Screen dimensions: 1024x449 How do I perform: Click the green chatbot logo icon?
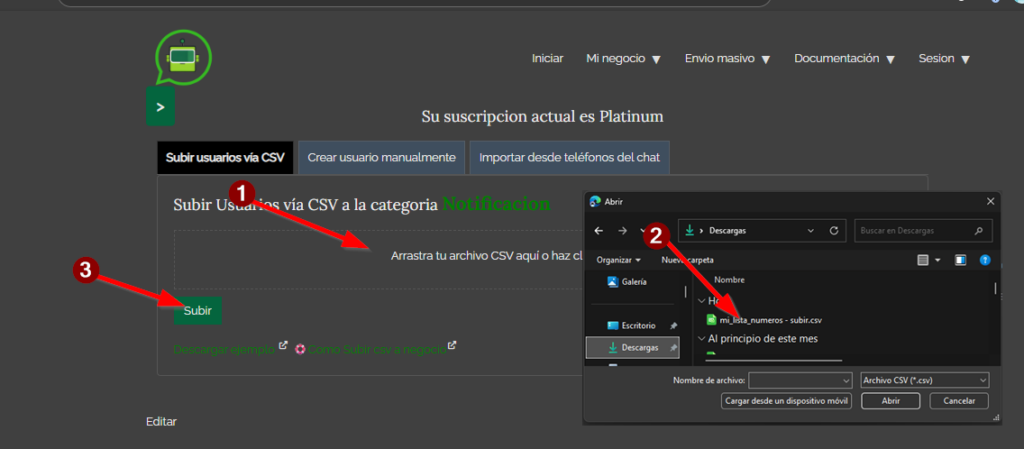(x=183, y=58)
